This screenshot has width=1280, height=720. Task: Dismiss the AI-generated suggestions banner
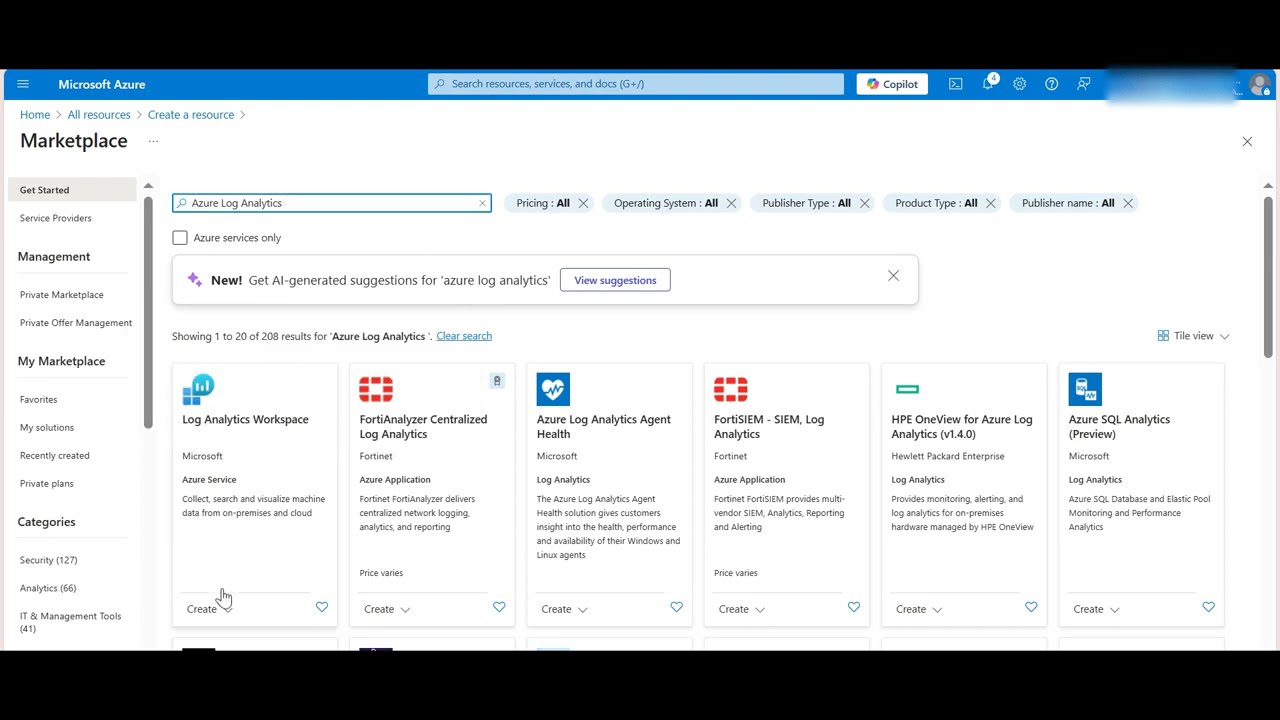[x=893, y=276]
